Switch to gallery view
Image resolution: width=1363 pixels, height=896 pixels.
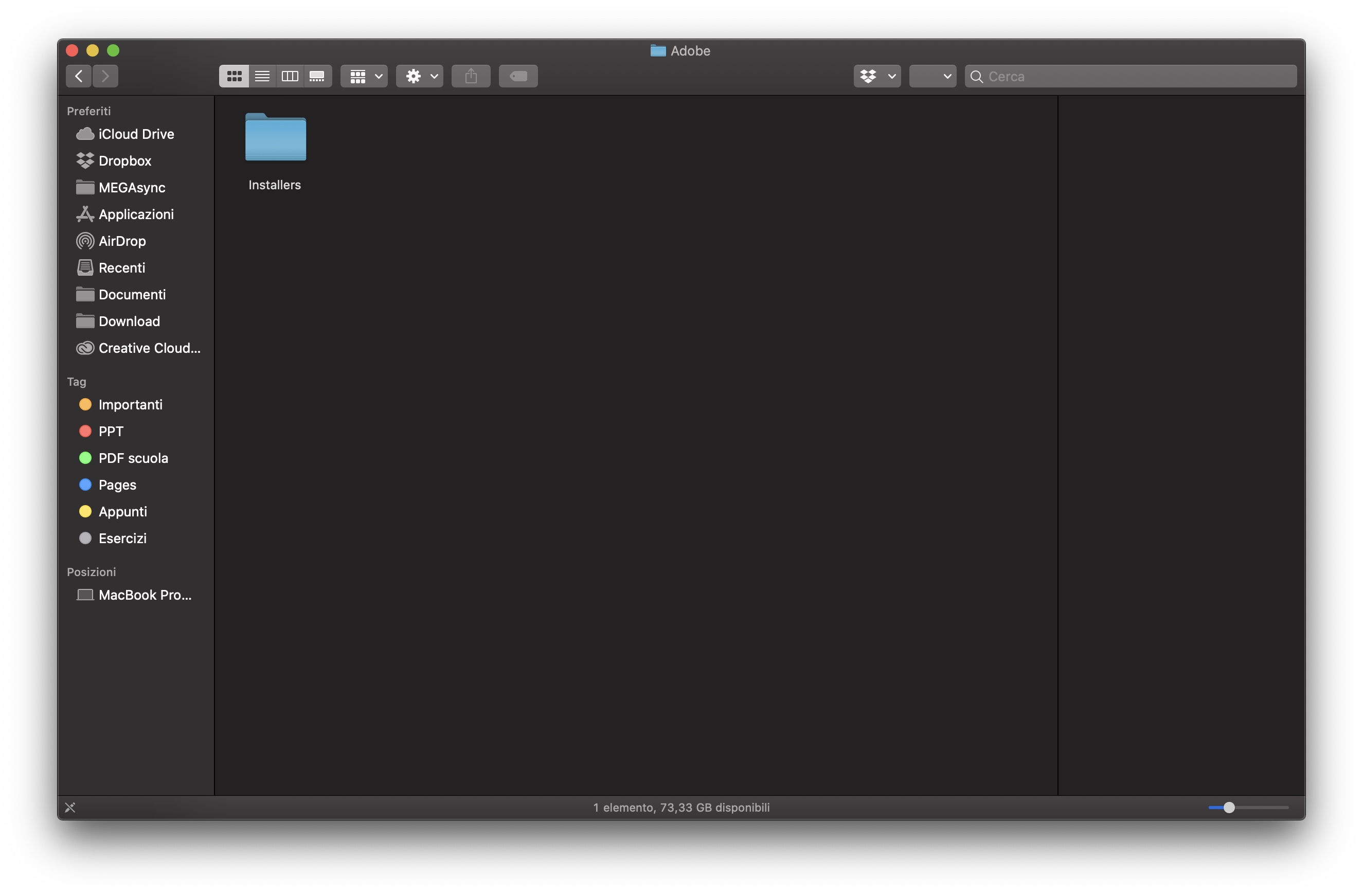(x=317, y=76)
